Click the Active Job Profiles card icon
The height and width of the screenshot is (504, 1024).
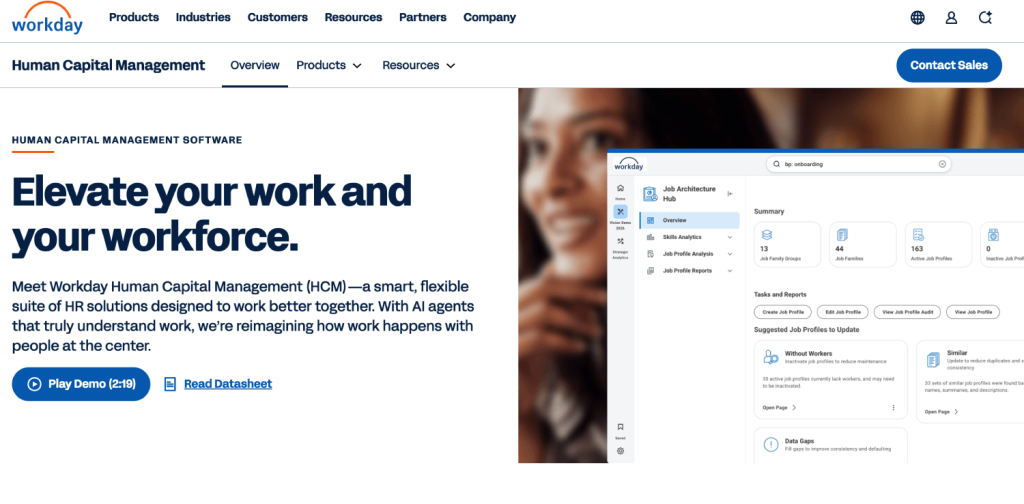918,234
